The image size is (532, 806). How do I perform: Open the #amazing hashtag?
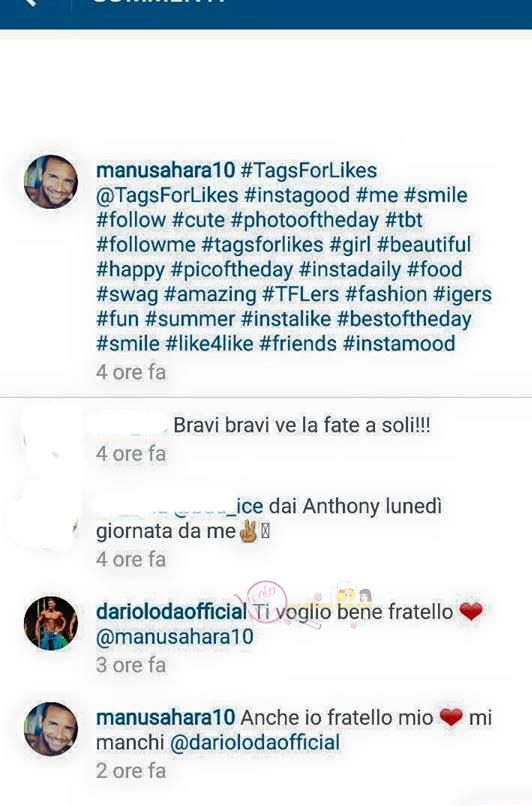[210, 295]
